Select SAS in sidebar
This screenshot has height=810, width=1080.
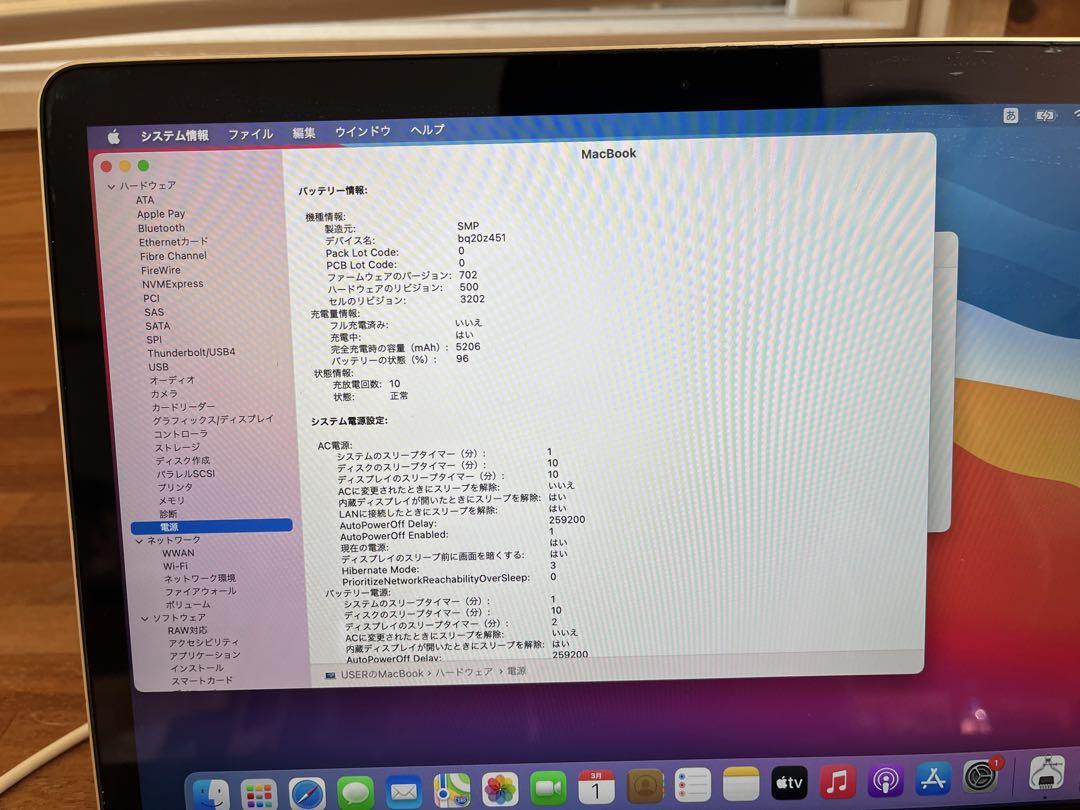tap(154, 312)
